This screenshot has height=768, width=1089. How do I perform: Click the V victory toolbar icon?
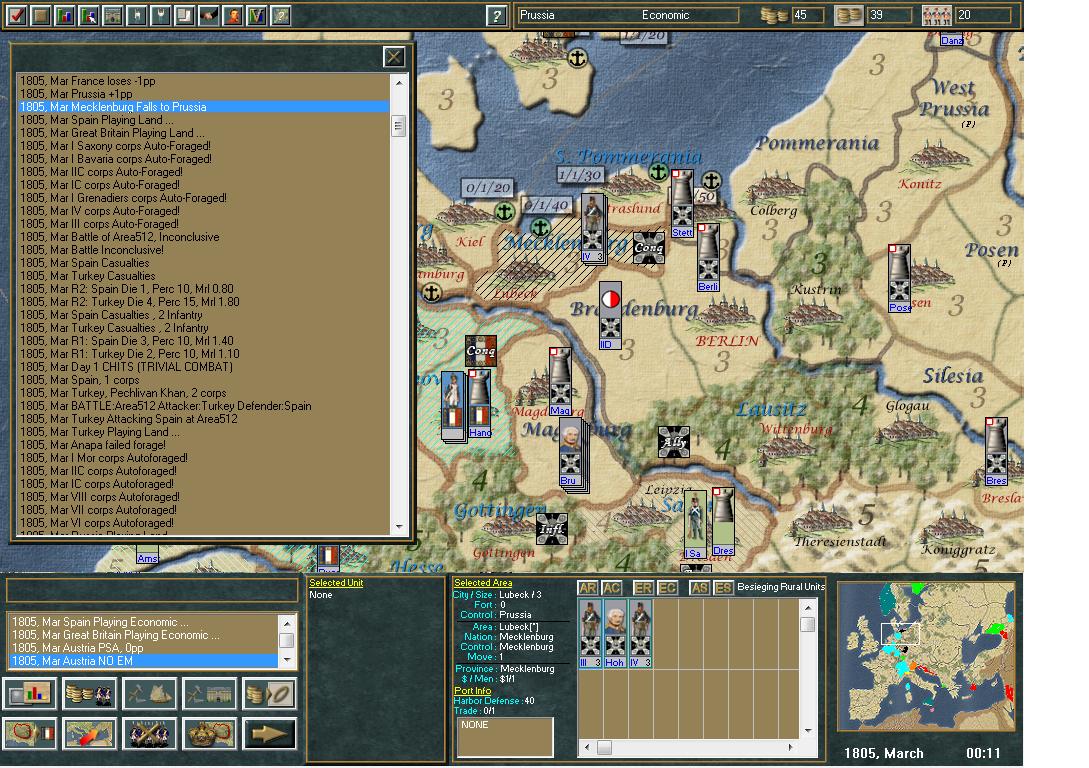pos(256,15)
